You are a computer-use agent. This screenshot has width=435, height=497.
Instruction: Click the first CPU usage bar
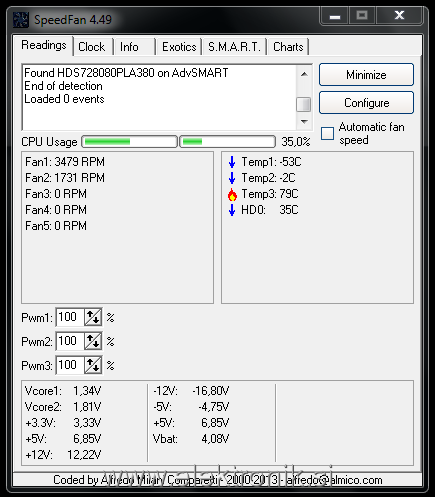(129, 142)
